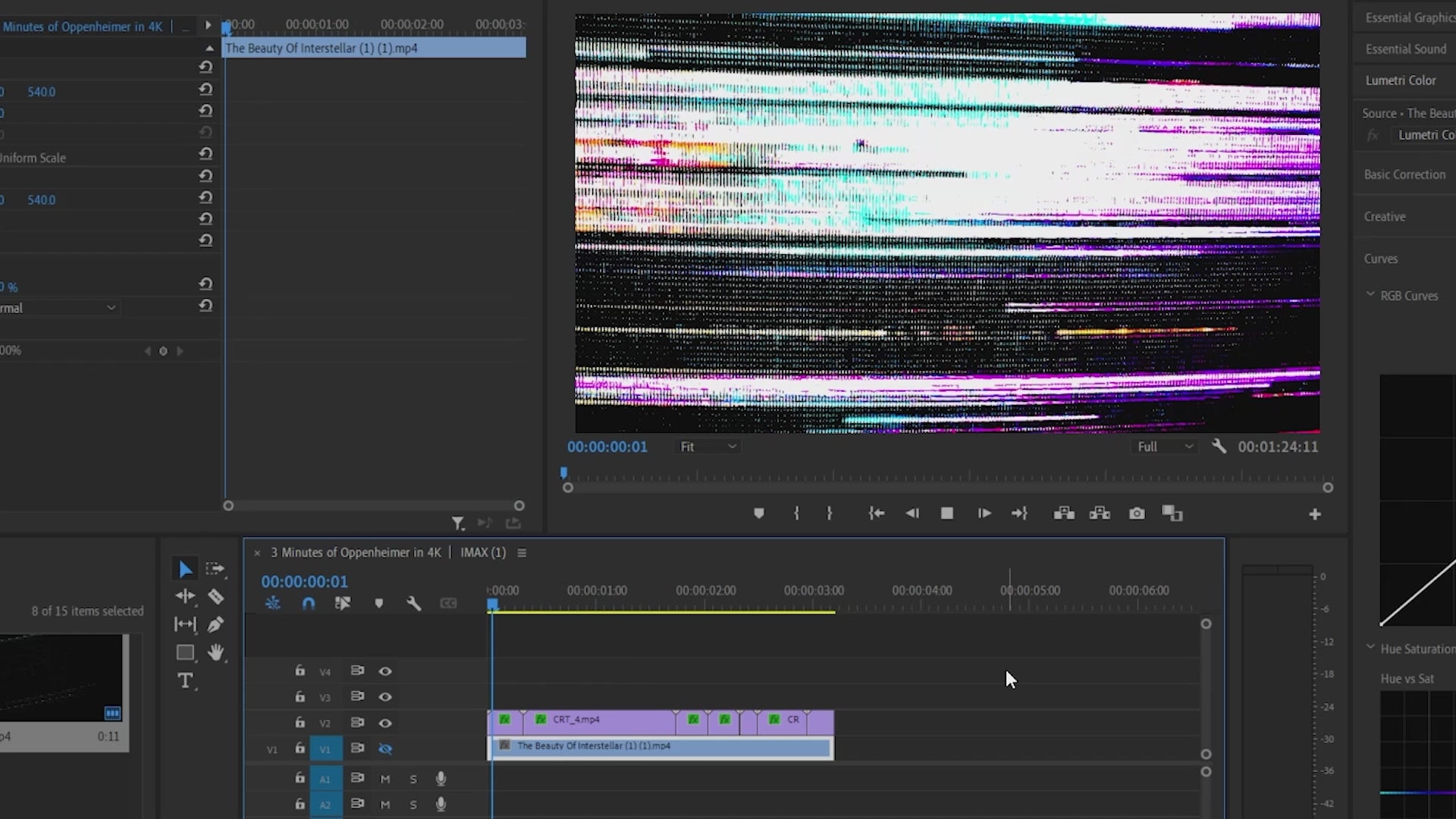Select the Track Select Forward tool
Screen dimensions: 1456x819
tap(215, 569)
